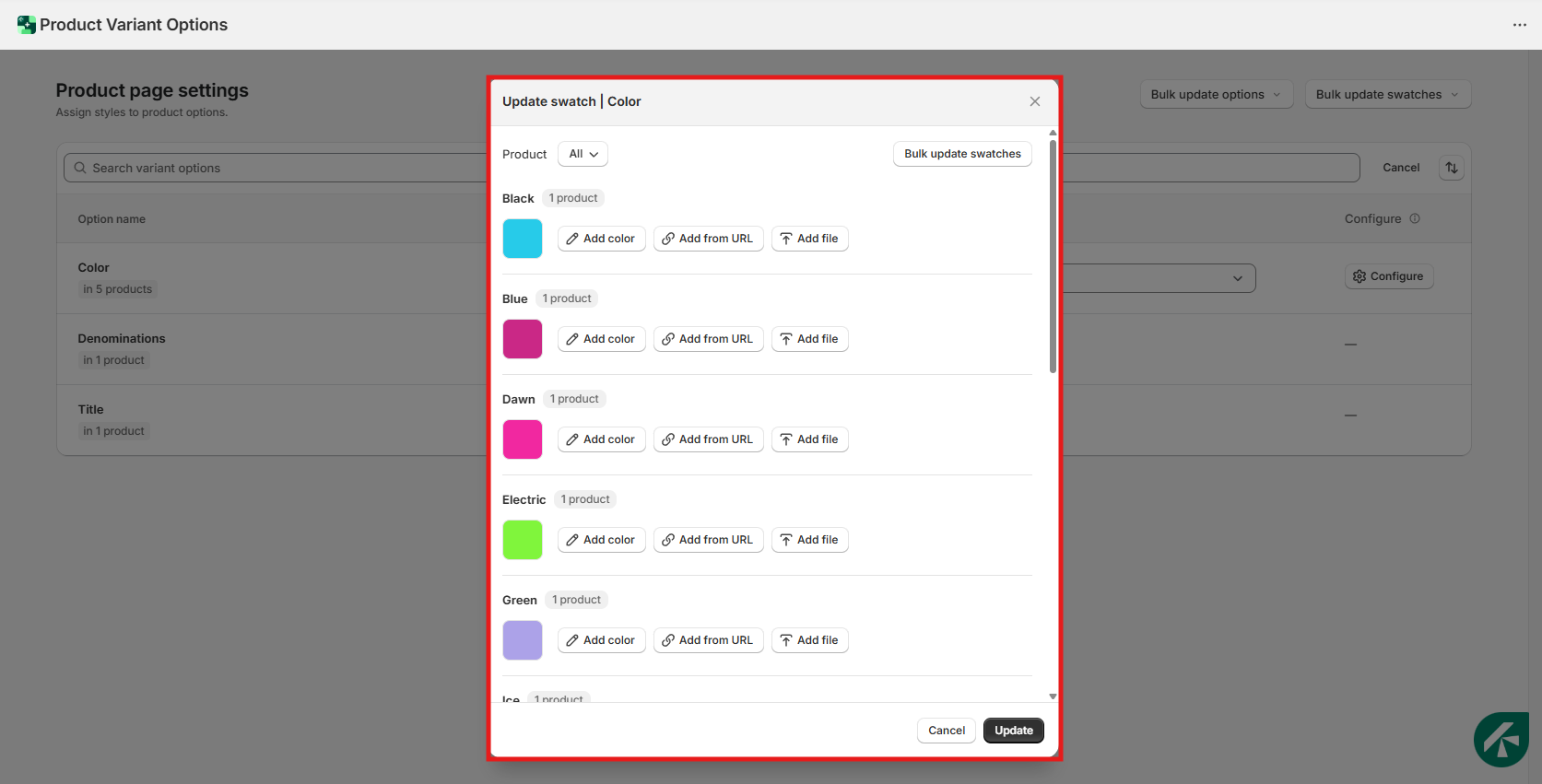Select the cyan swatch for Black

click(x=522, y=239)
